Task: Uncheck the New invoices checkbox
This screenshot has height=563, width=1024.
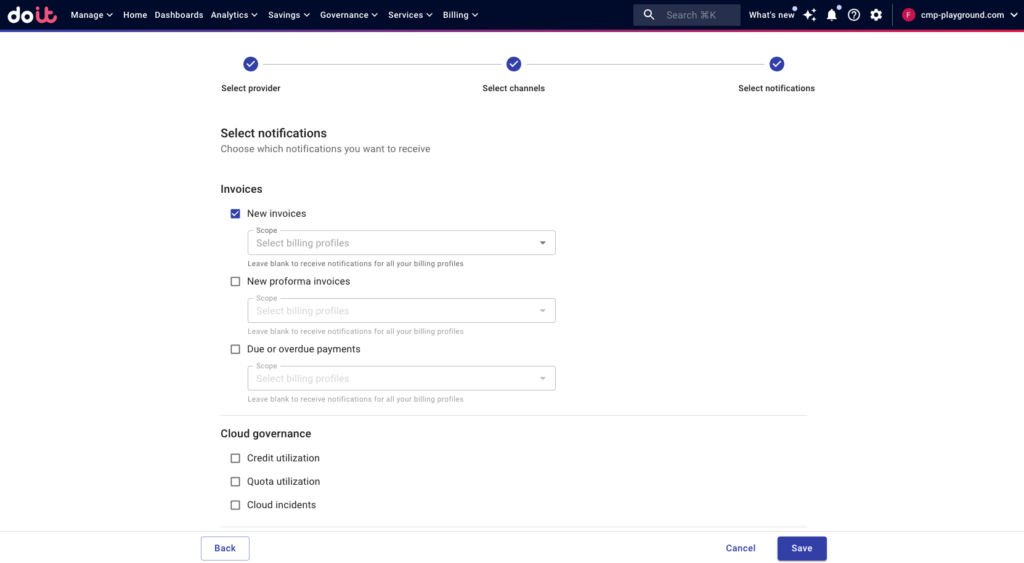Action: click(x=236, y=214)
